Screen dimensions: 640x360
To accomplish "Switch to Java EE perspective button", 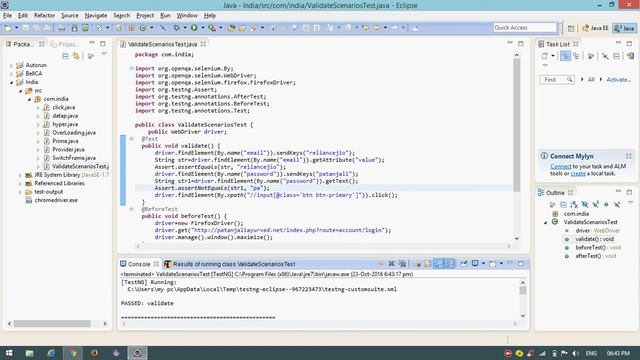I will pyautogui.click(x=595, y=28).
